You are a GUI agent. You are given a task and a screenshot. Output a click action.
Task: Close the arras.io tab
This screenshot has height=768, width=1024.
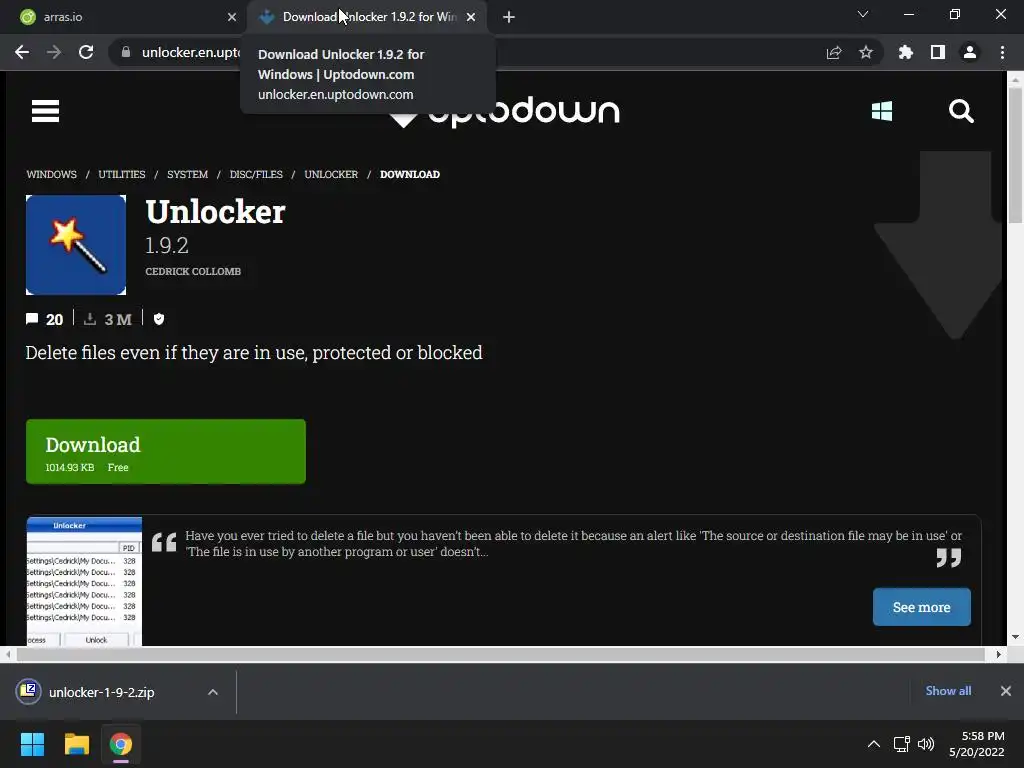click(232, 17)
